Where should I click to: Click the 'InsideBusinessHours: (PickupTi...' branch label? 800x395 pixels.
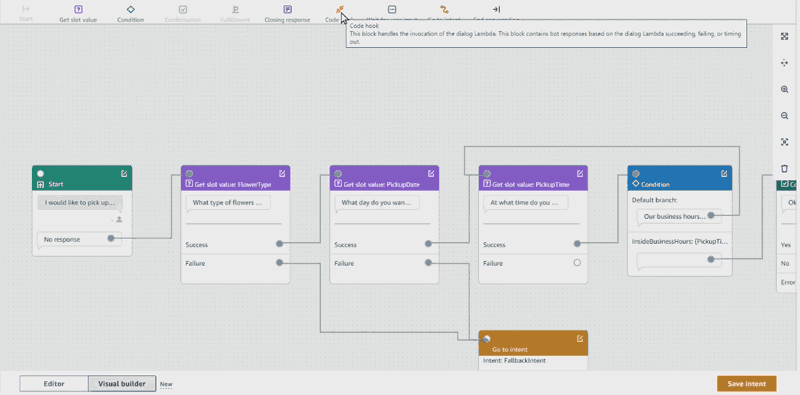pos(680,241)
